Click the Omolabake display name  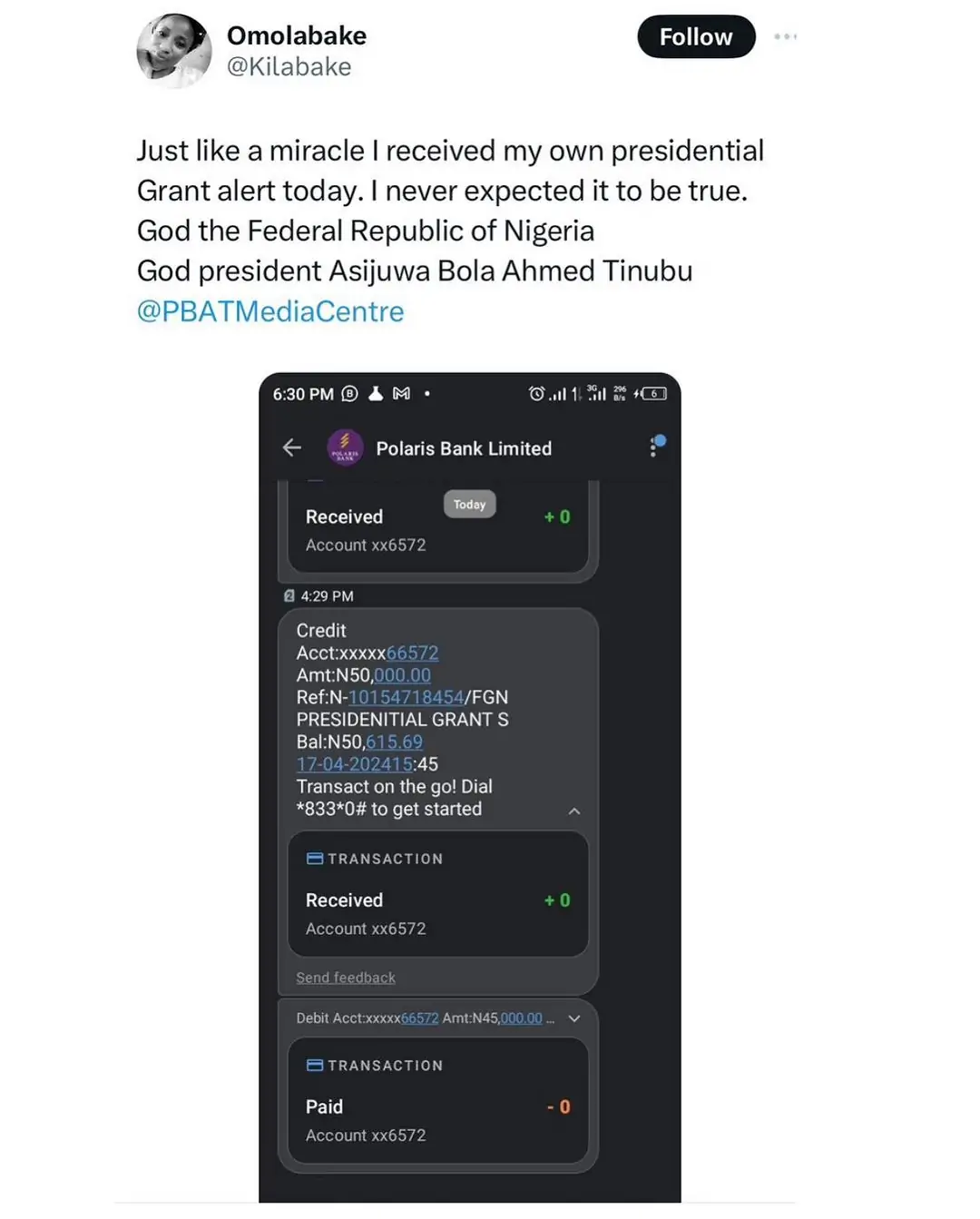[297, 35]
